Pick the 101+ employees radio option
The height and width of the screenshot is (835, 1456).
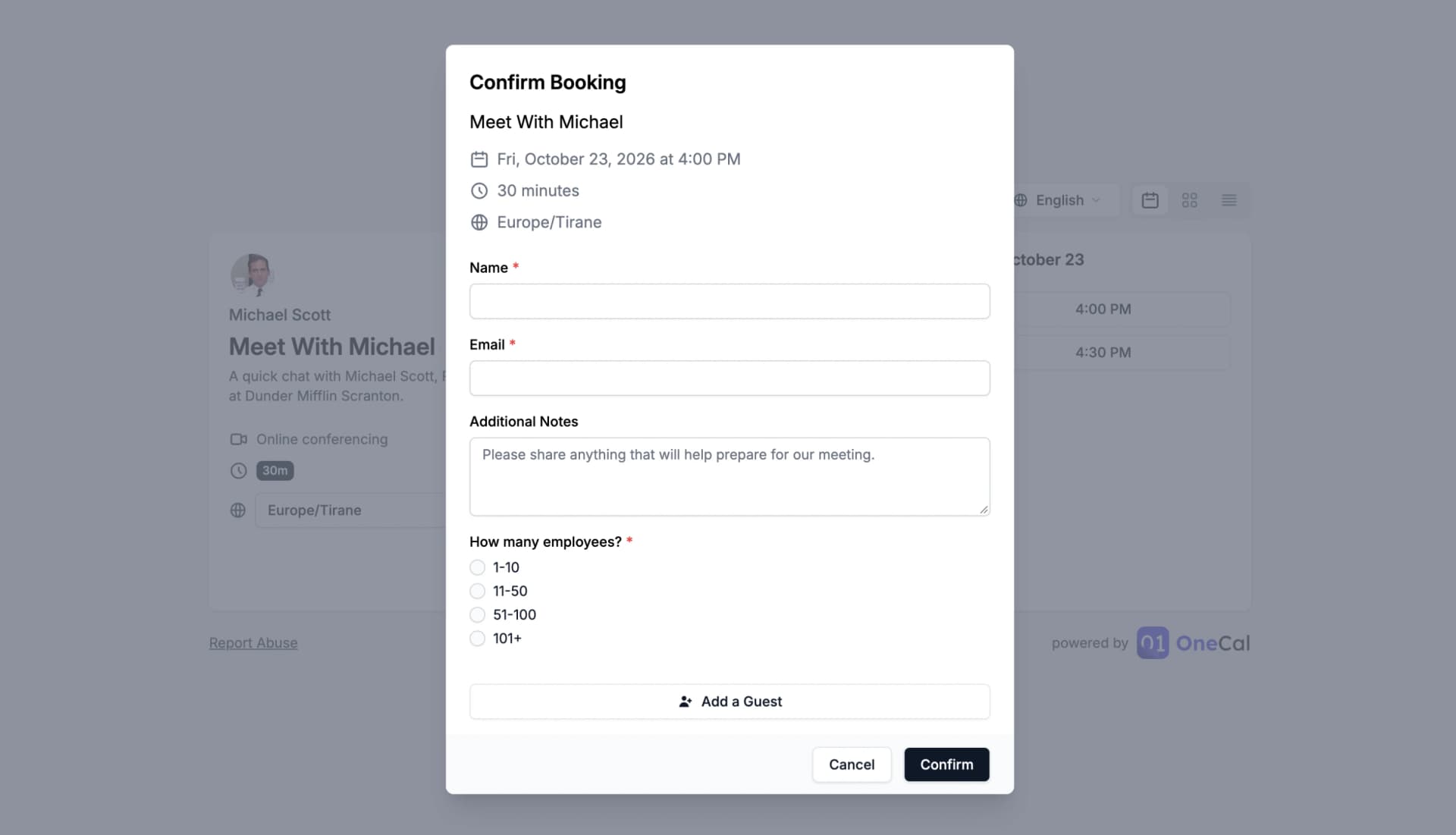pyautogui.click(x=477, y=639)
